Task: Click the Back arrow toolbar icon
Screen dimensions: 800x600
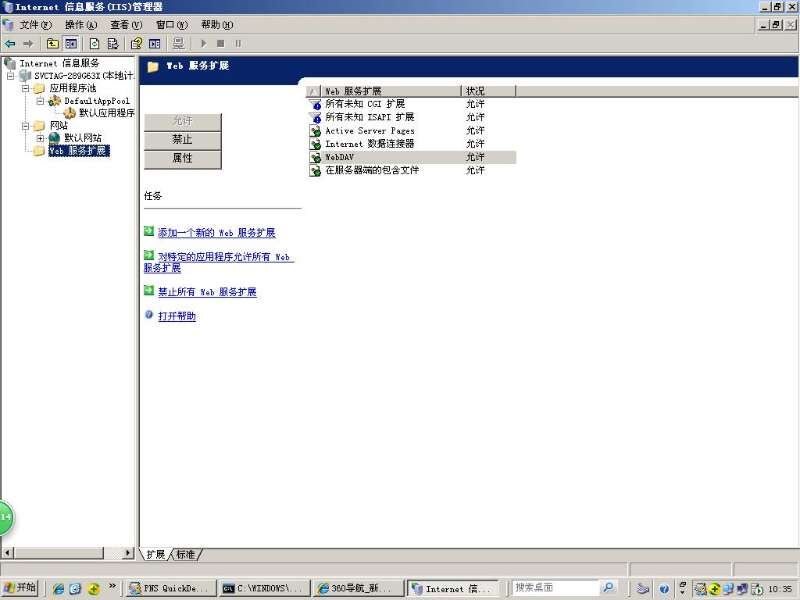Action: pos(10,43)
